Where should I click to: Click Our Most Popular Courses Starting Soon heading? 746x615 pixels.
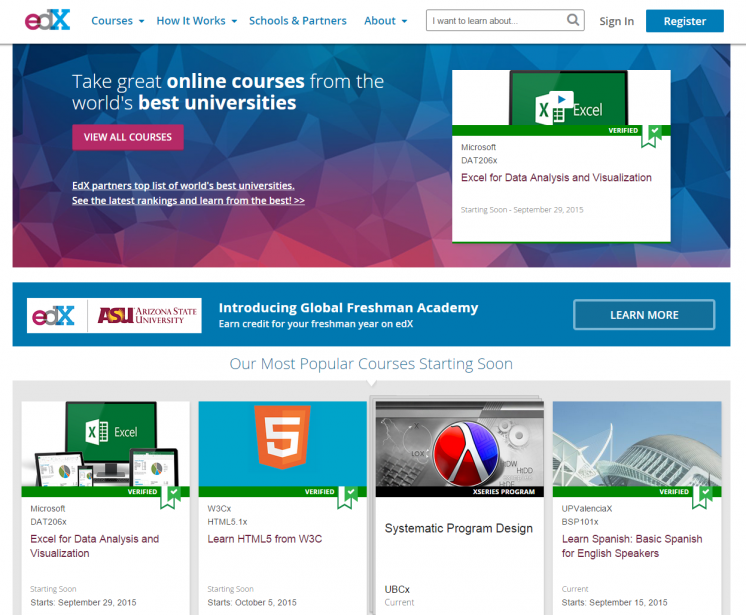371,364
